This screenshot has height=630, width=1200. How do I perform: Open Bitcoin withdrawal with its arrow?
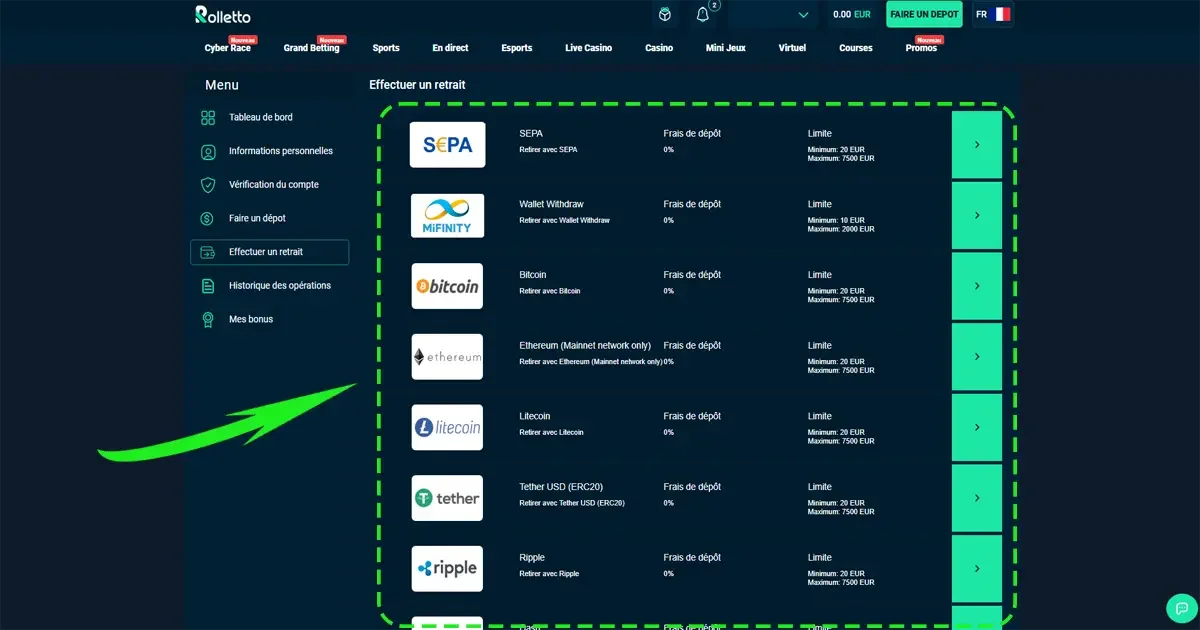tap(976, 286)
